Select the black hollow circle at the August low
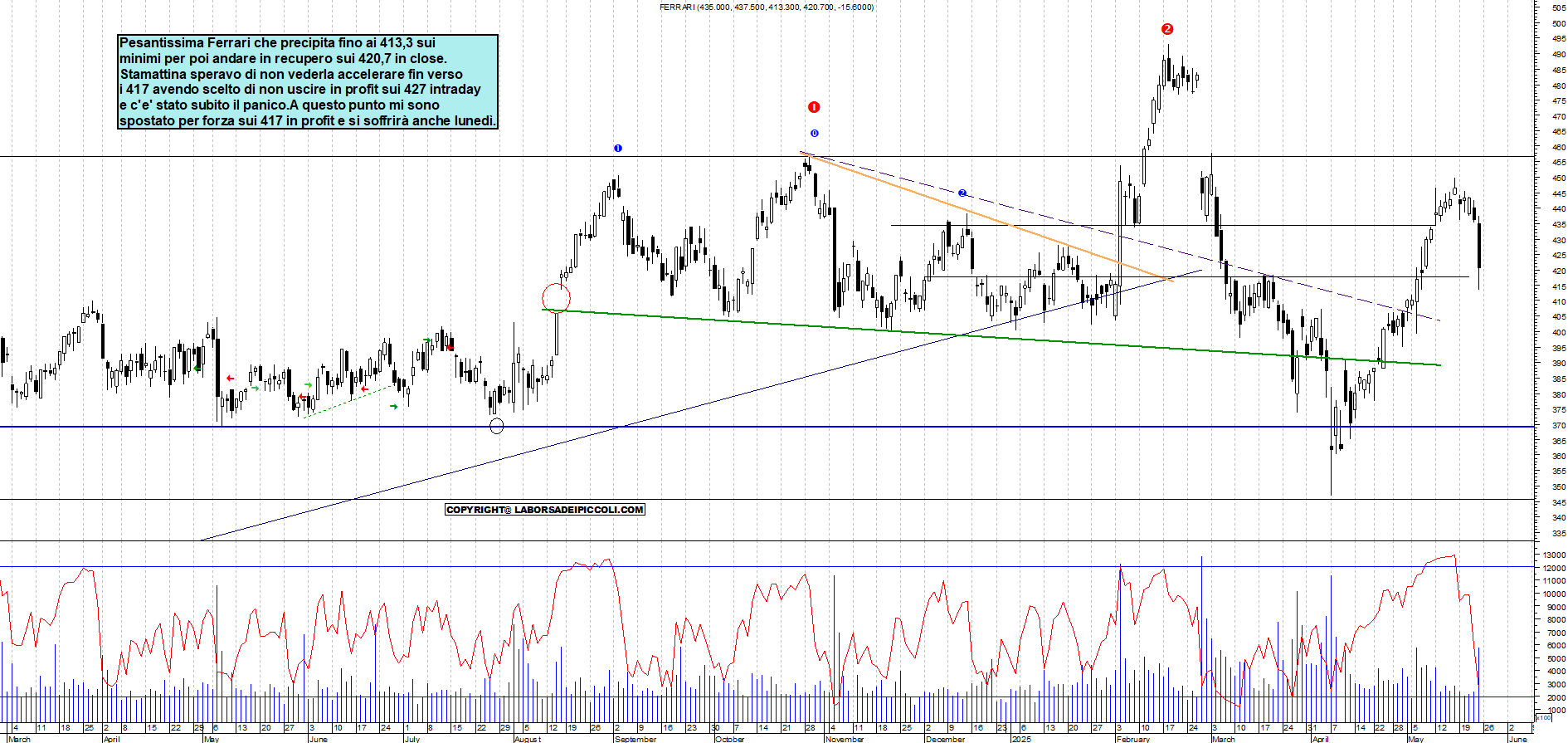This screenshot has height=743, width=1568. click(x=497, y=427)
